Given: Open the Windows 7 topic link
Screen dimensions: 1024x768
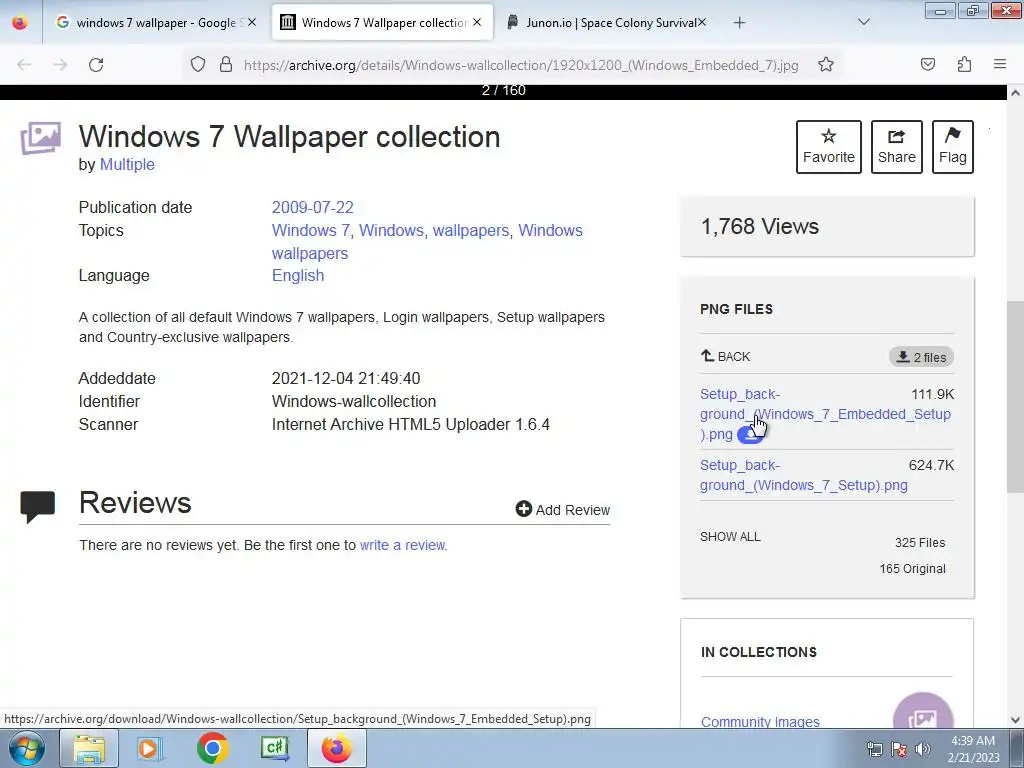Looking at the screenshot, I should point(310,231).
